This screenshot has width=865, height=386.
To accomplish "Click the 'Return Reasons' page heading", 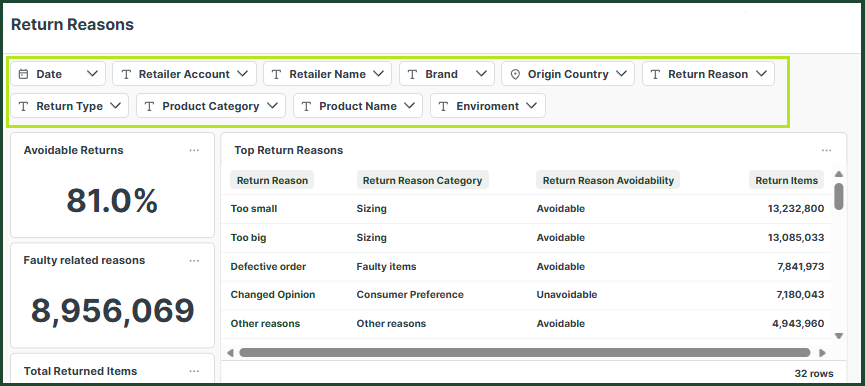I will click(72, 24).
